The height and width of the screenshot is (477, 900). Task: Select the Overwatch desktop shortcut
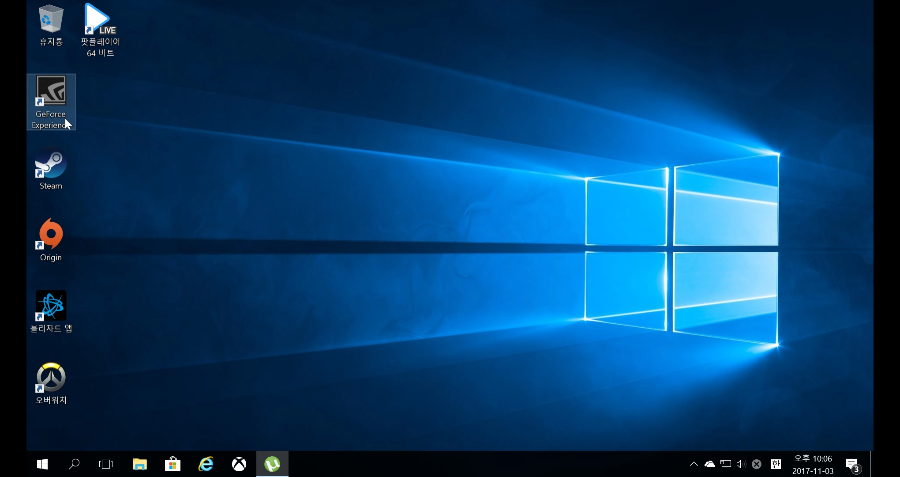click(x=51, y=383)
